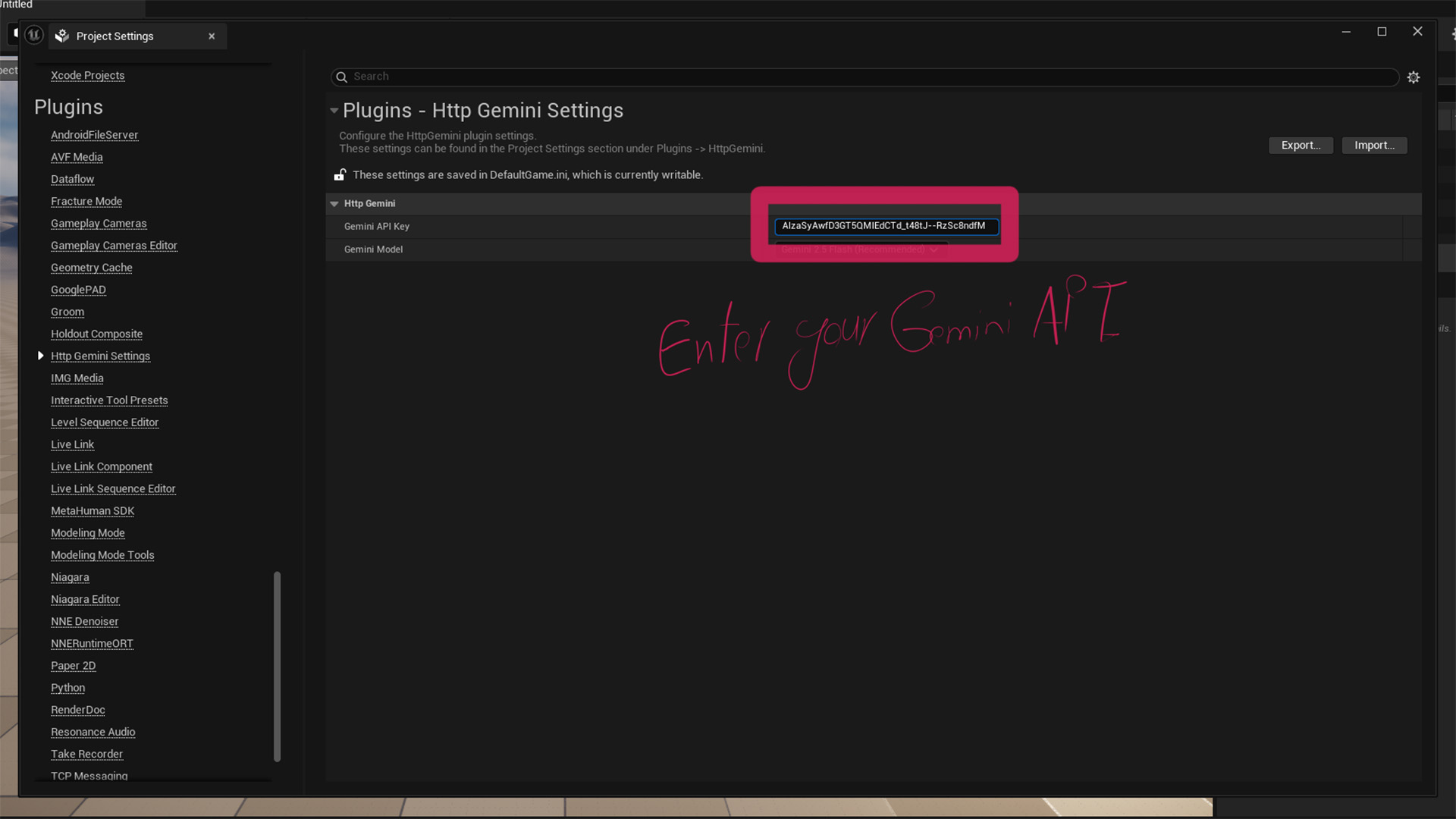Click the Unreal Engine logo icon
The height and width of the screenshot is (819, 1456).
pos(34,35)
